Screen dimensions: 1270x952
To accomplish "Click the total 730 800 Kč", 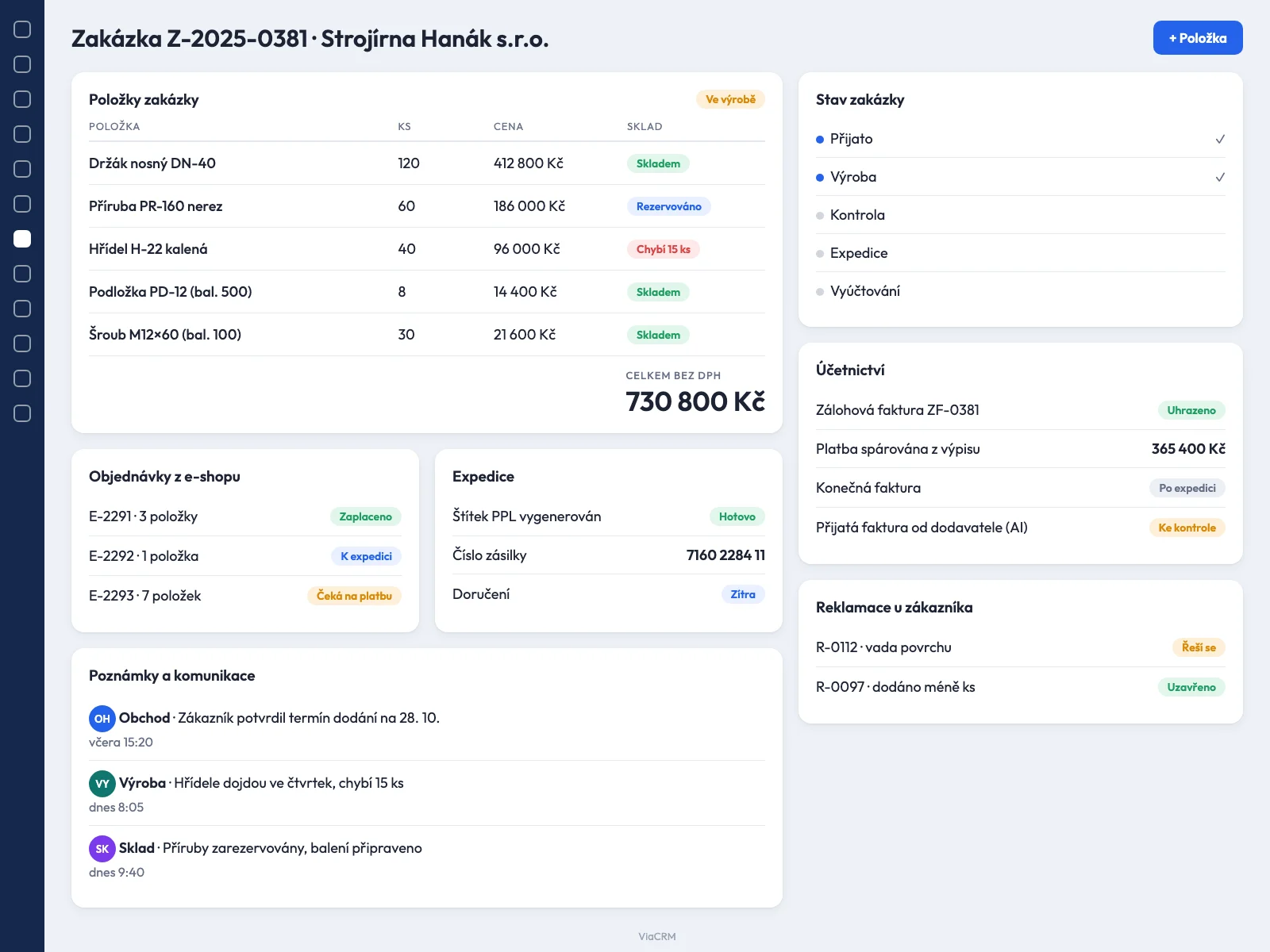I will [x=695, y=401].
